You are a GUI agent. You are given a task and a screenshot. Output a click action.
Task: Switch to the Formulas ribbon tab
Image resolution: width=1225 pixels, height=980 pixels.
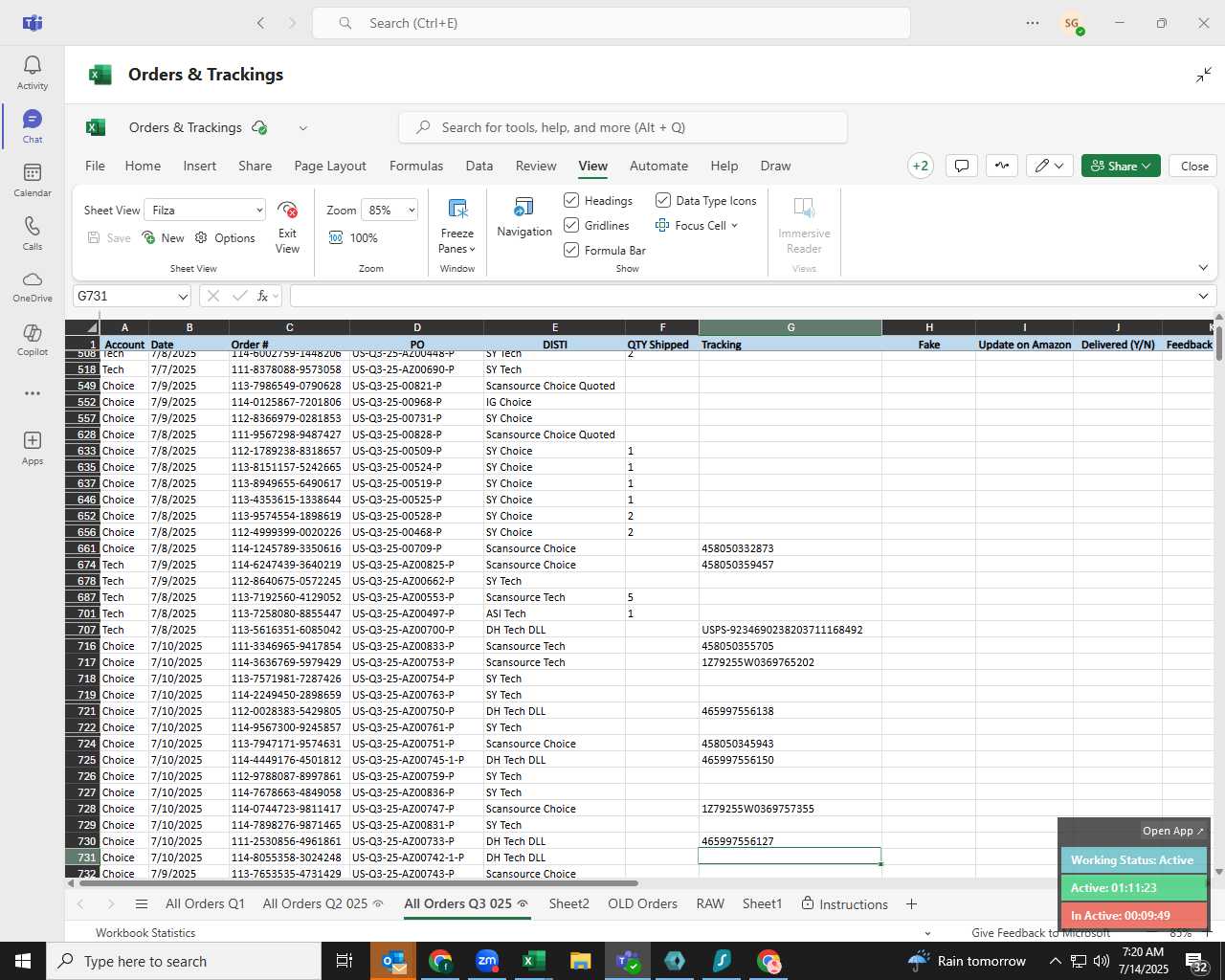pyautogui.click(x=416, y=166)
